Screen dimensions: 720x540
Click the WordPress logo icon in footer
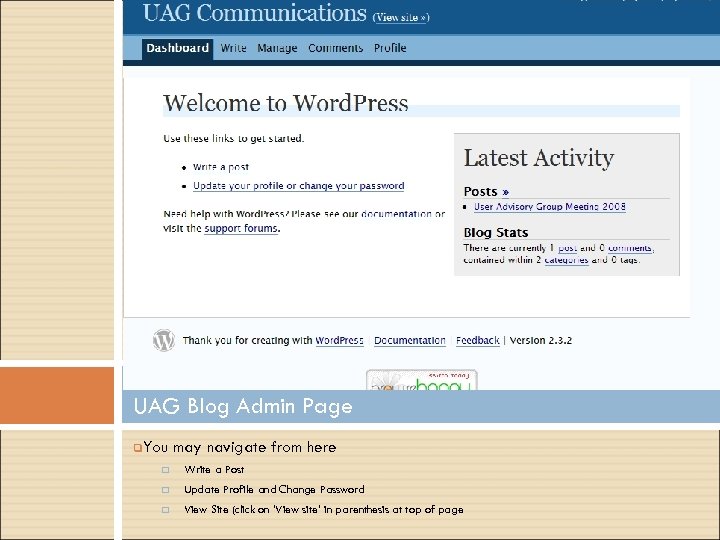164,340
